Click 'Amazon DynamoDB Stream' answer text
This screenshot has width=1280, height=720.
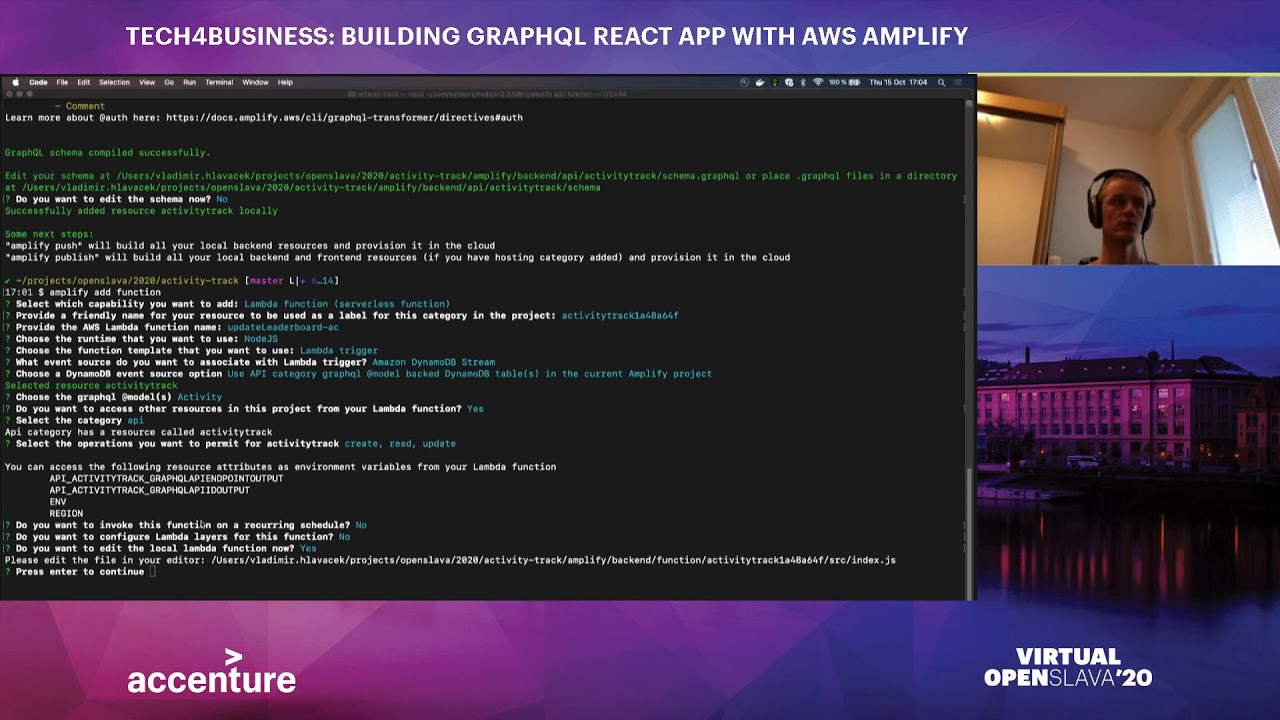click(433, 362)
